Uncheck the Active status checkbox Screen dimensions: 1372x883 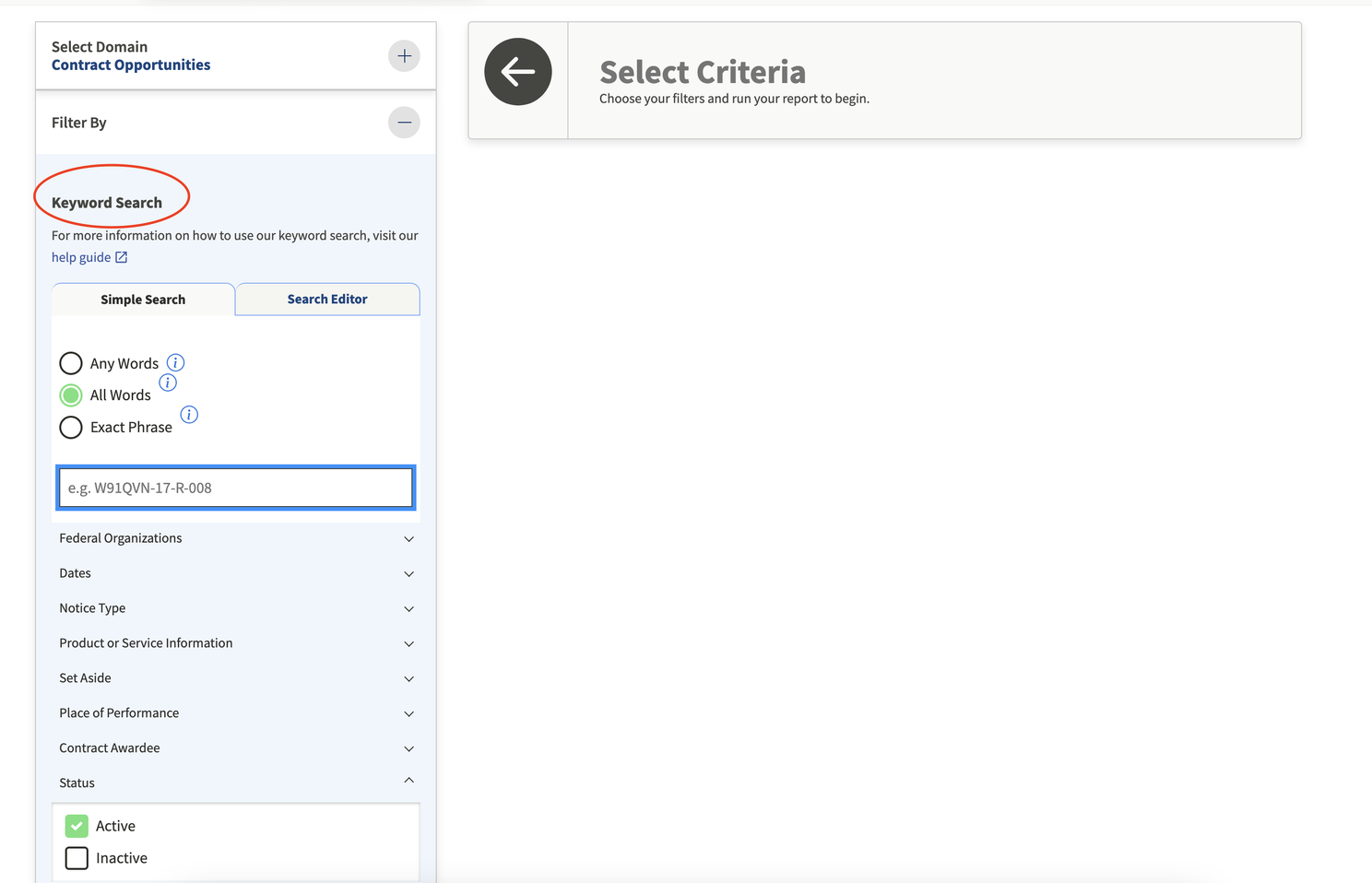click(x=77, y=826)
